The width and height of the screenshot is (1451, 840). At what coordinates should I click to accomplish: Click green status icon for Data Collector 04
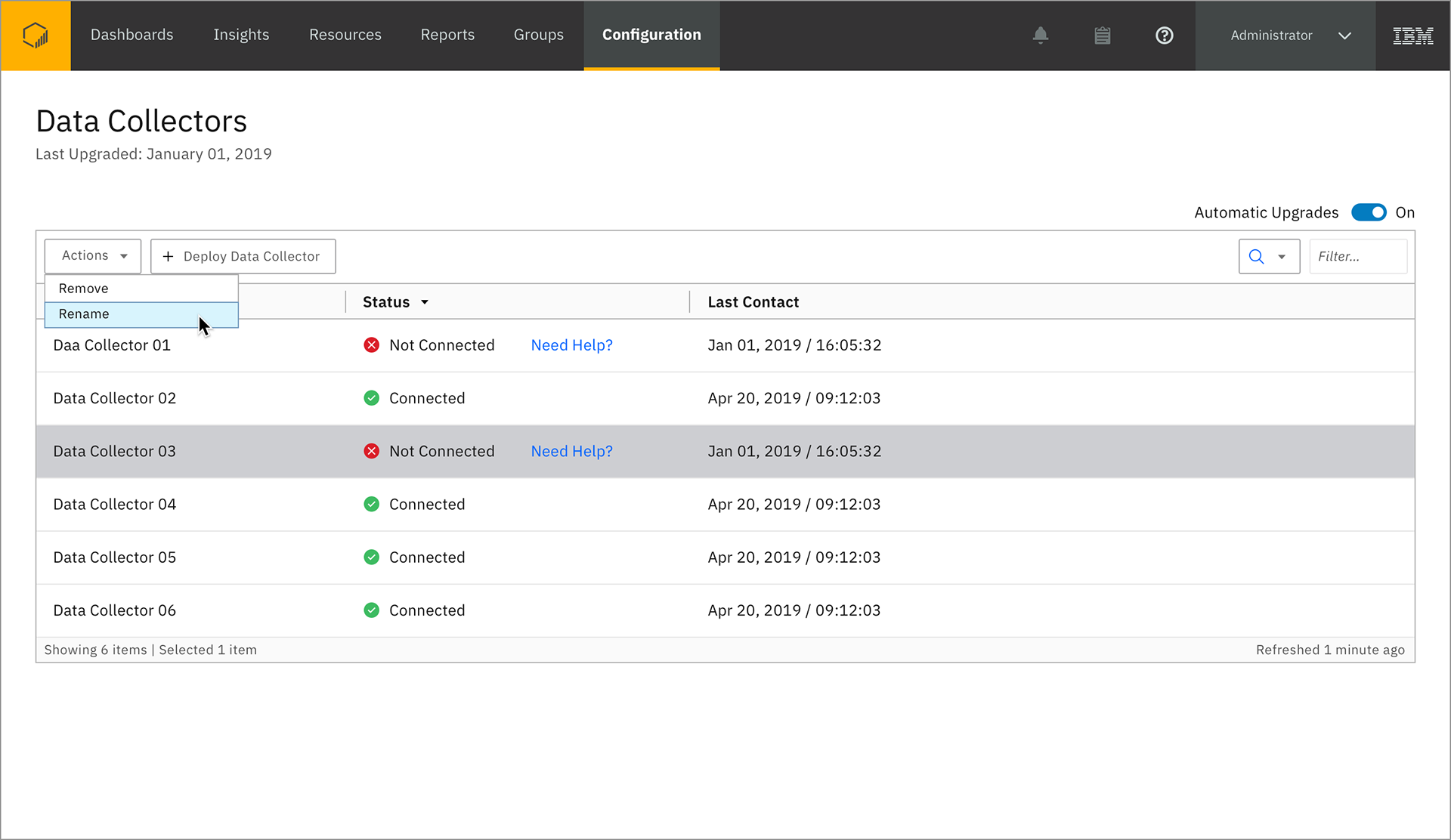point(371,504)
